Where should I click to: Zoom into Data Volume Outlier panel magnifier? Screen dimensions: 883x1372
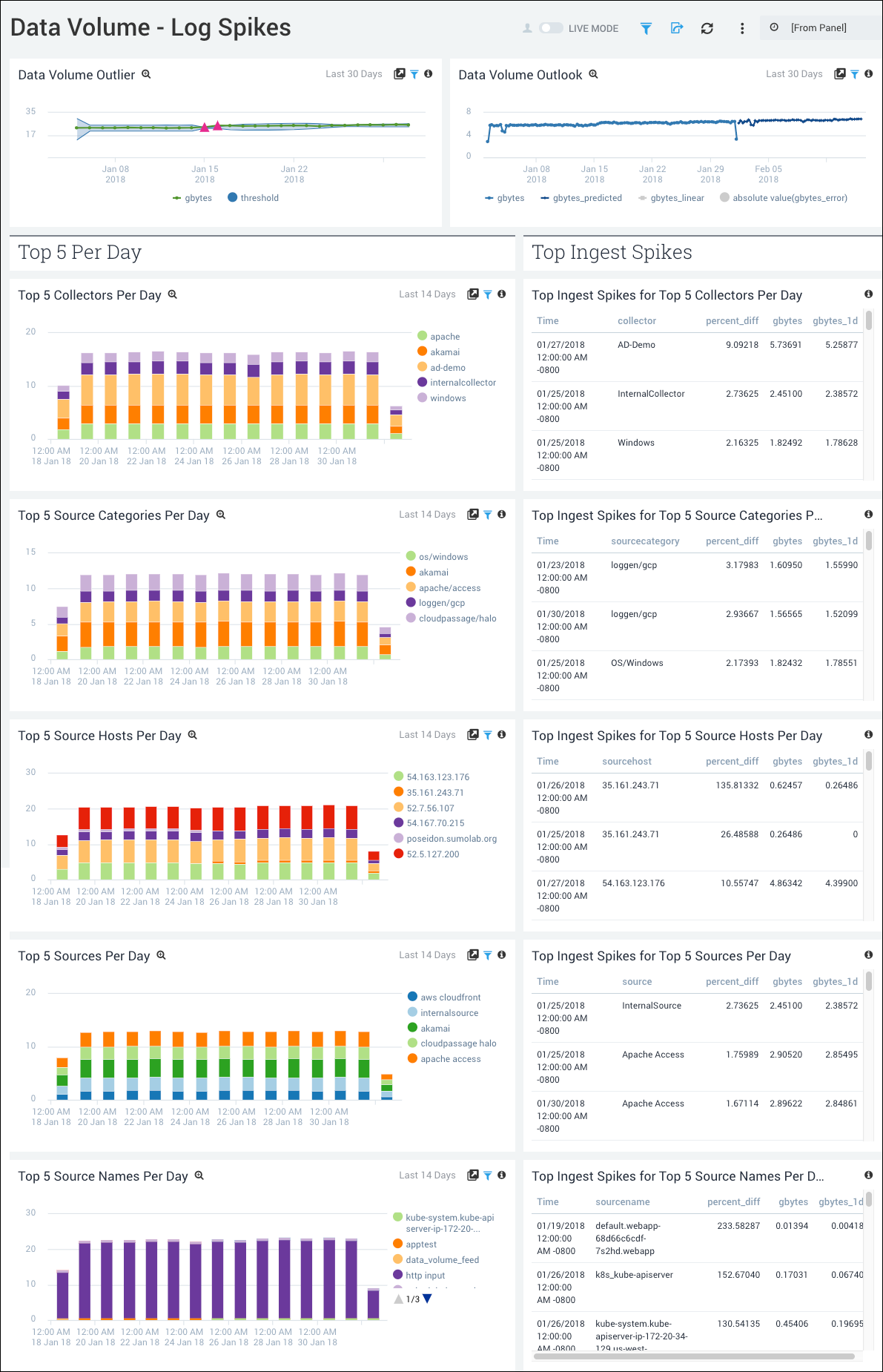point(146,74)
